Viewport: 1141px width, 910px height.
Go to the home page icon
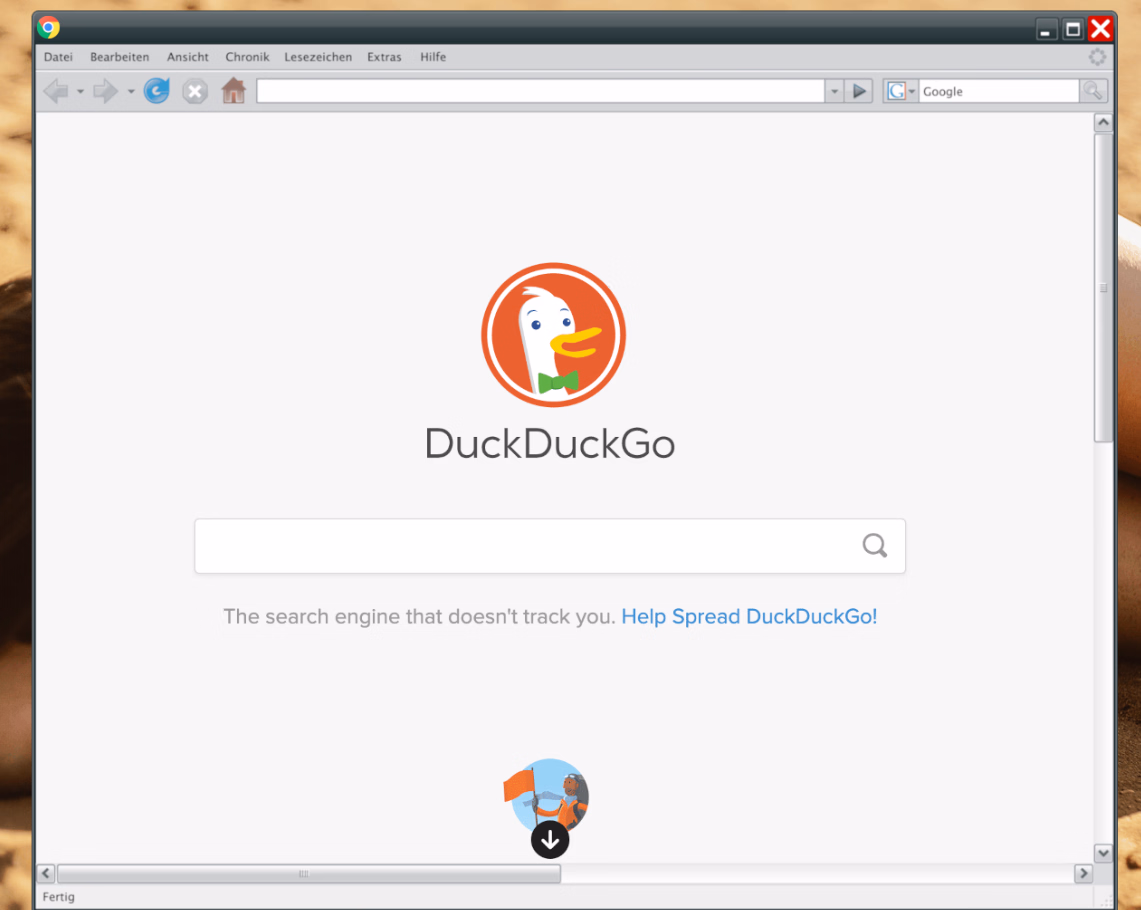point(233,92)
